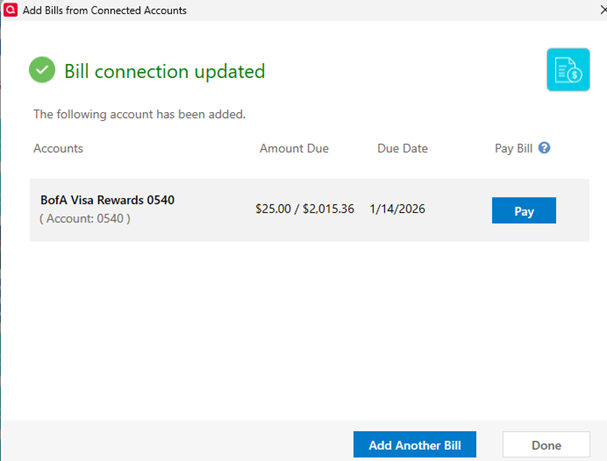
Task: Click the Pay Bill column header
Action: (x=513, y=149)
